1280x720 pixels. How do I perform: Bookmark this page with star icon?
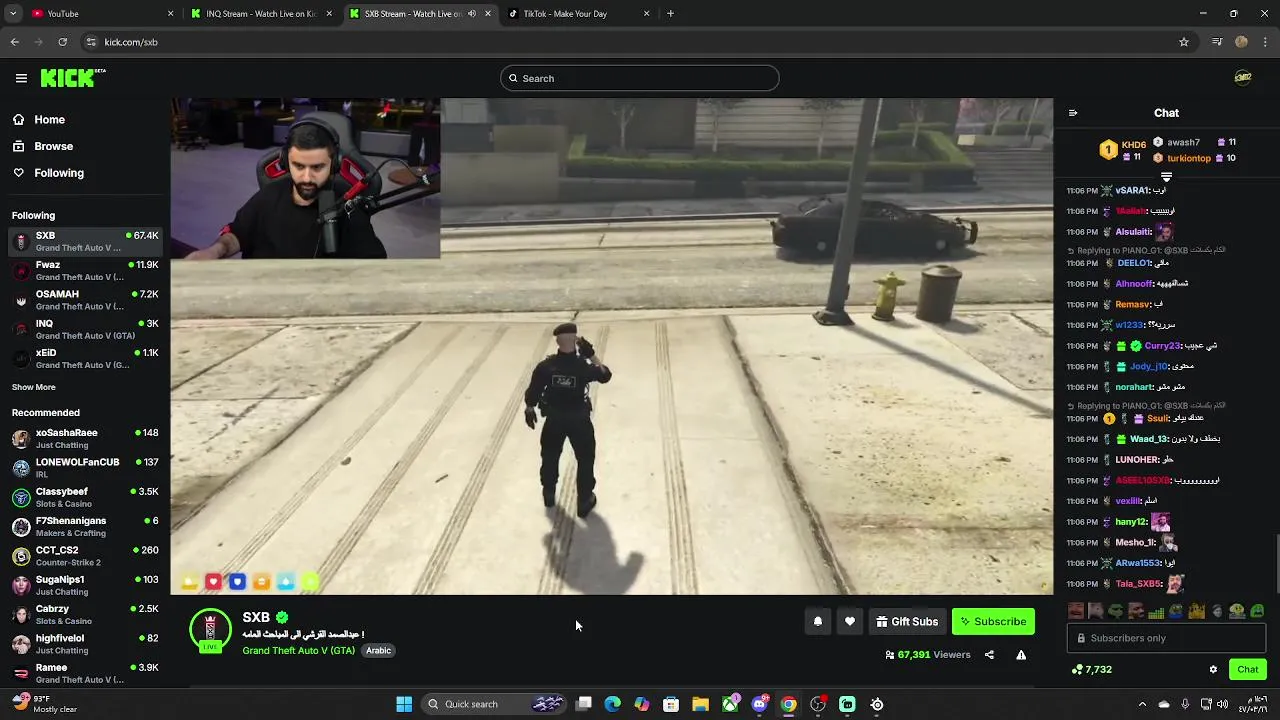(x=1184, y=42)
